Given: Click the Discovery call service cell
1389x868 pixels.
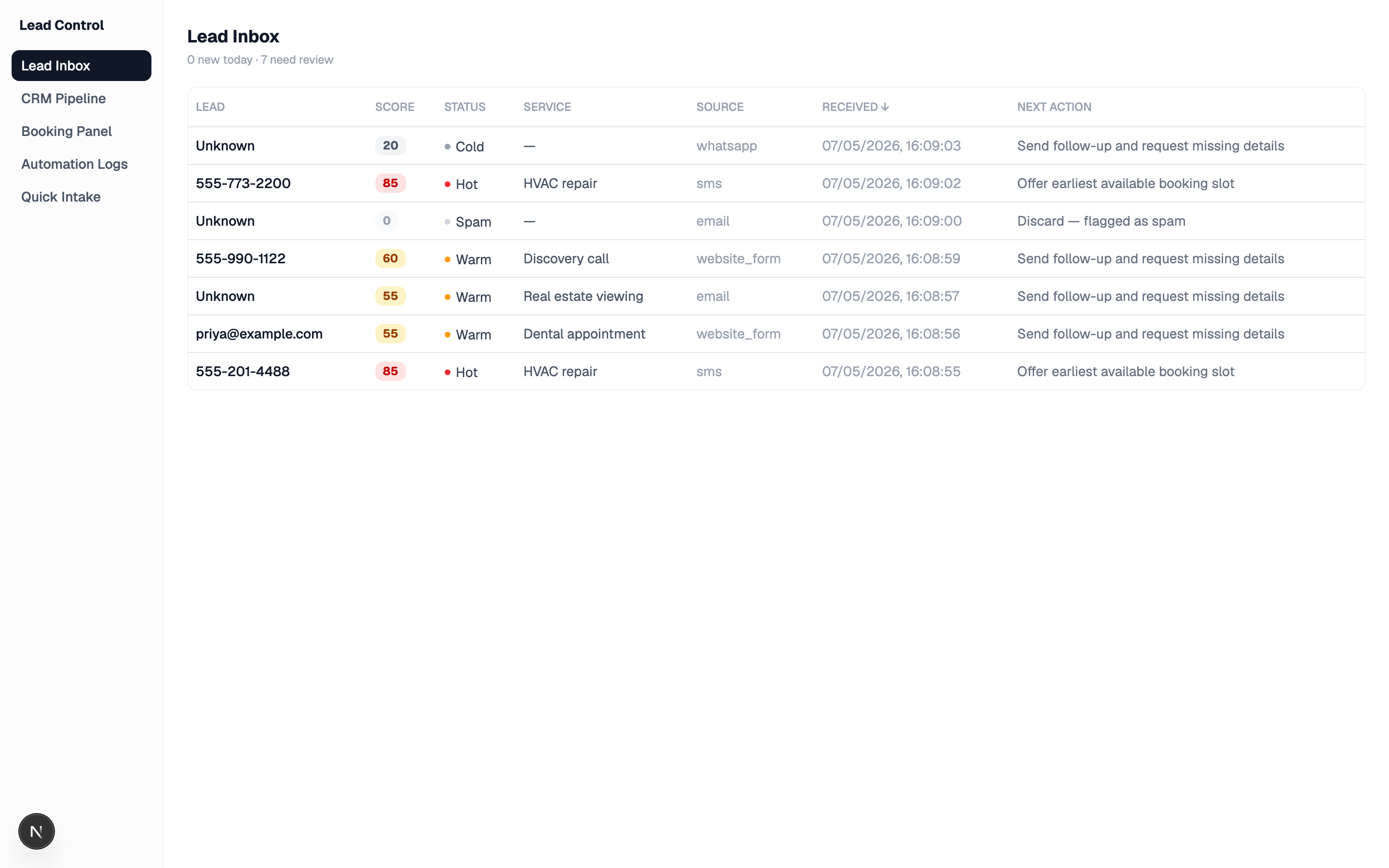Looking at the screenshot, I should pyautogui.click(x=566, y=258).
